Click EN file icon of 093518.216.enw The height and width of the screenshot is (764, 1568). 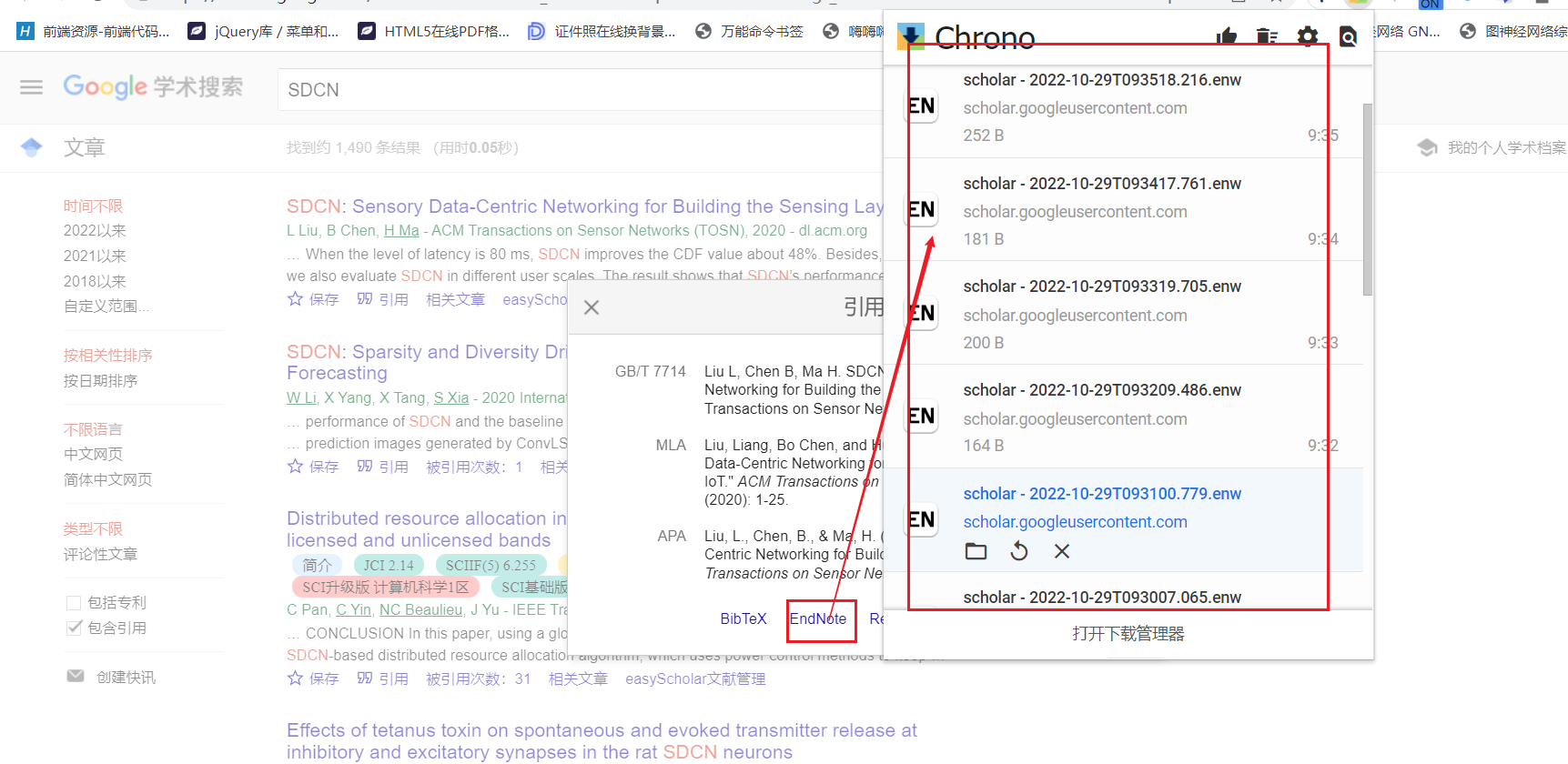(x=921, y=106)
